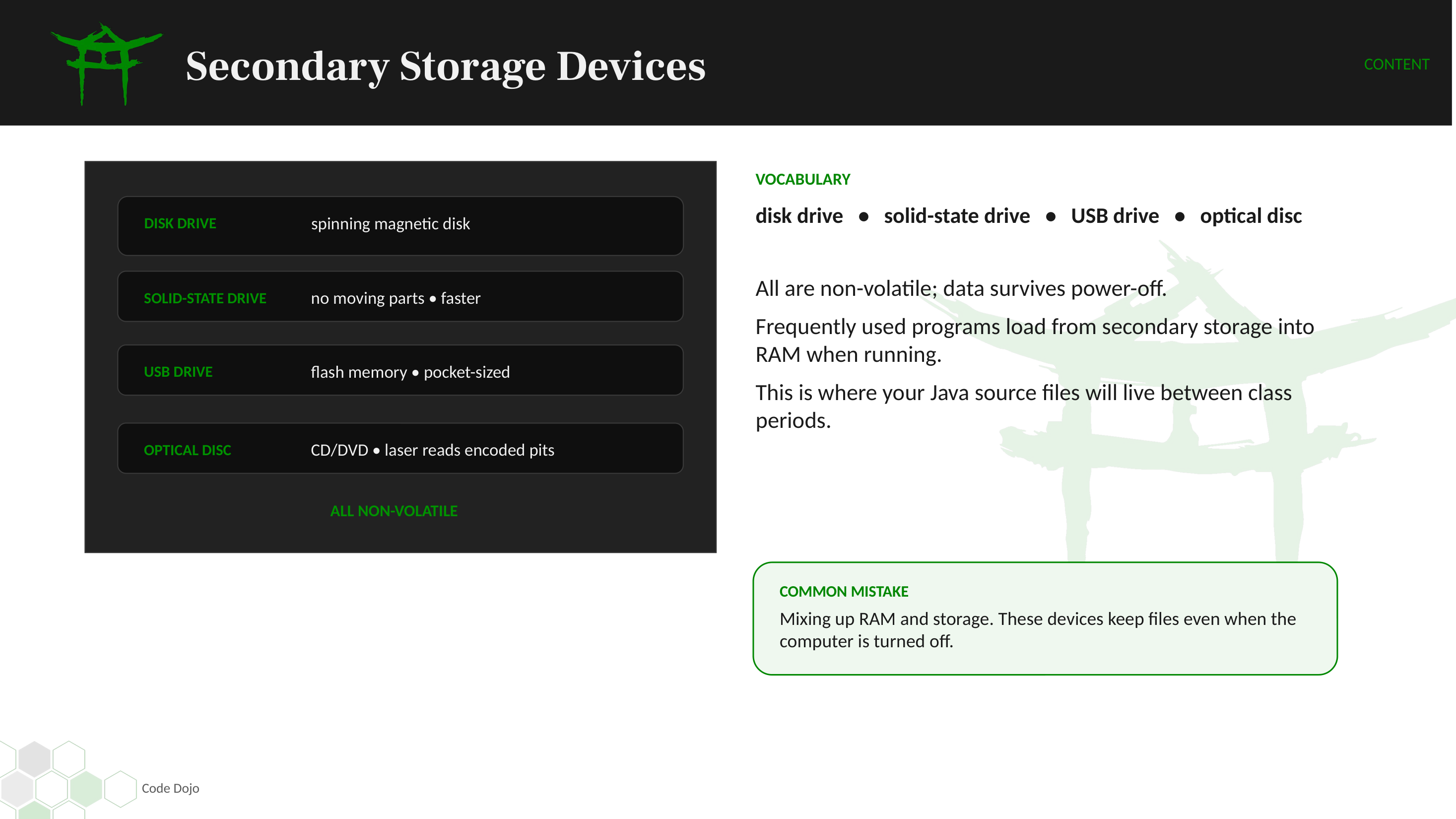Screen dimensions: 1456x819
Task: Click the Secondary Storage Devices title
Action: 446,67
